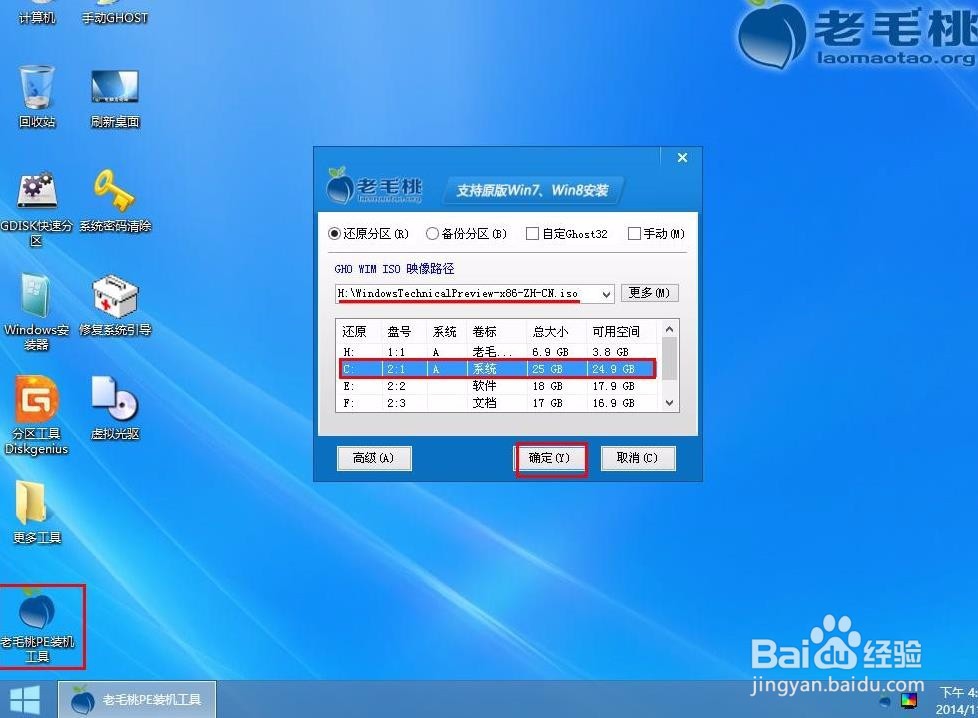The height and width of the screenshot is (718, 978).
Task: Launch GDISK快速分区 tool icon
Action: [37, 208]
